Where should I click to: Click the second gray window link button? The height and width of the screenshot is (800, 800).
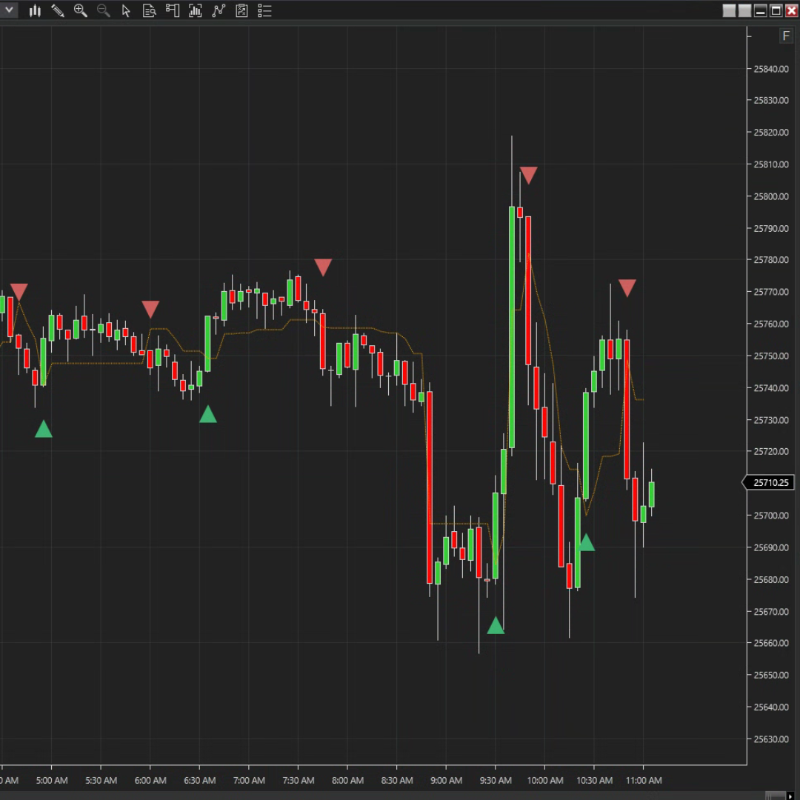pyautogui.click(x=745, y=11)
